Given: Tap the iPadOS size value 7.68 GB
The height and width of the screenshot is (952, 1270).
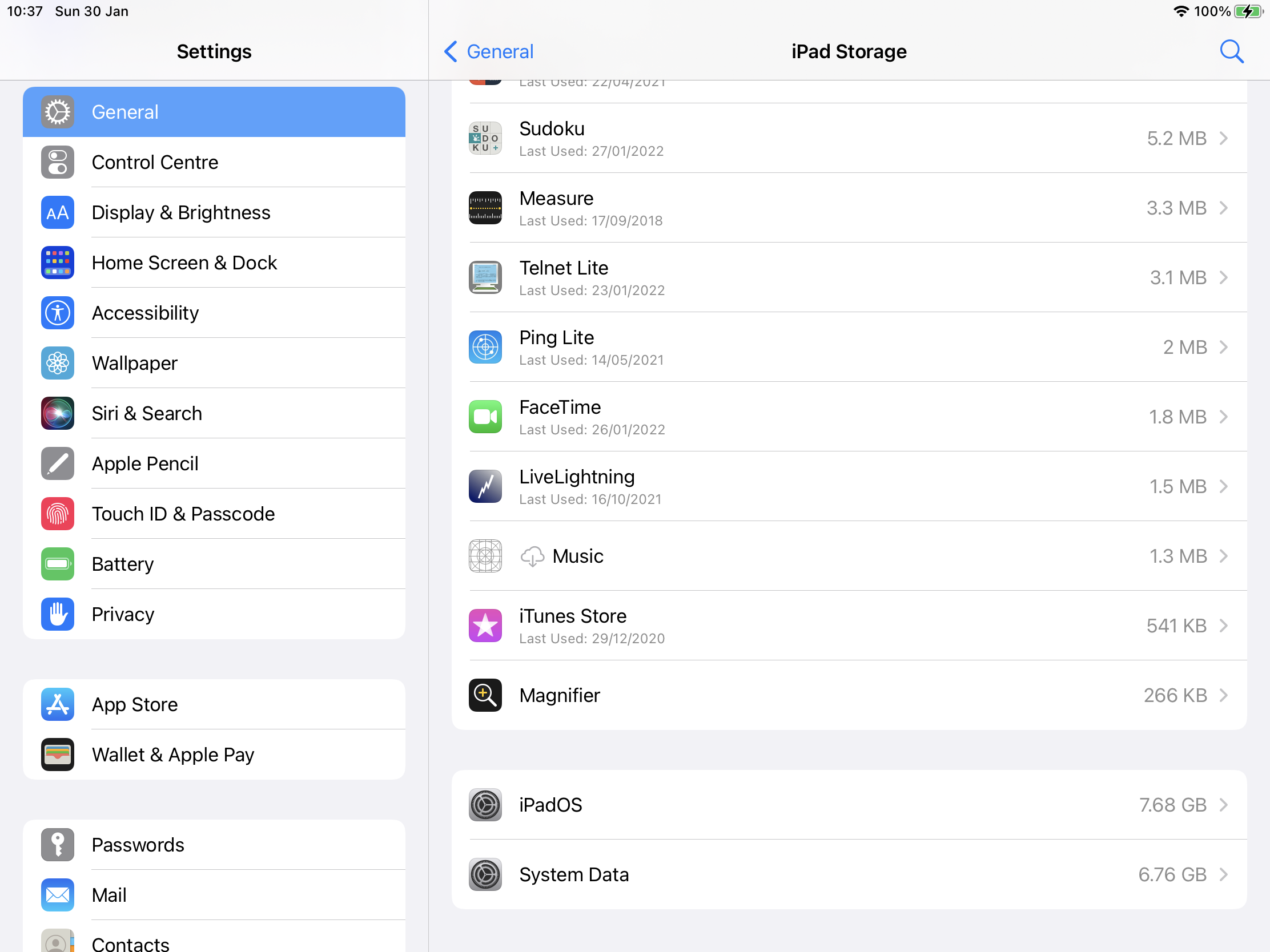Looking at the screenshot, I should point(1172,805).
